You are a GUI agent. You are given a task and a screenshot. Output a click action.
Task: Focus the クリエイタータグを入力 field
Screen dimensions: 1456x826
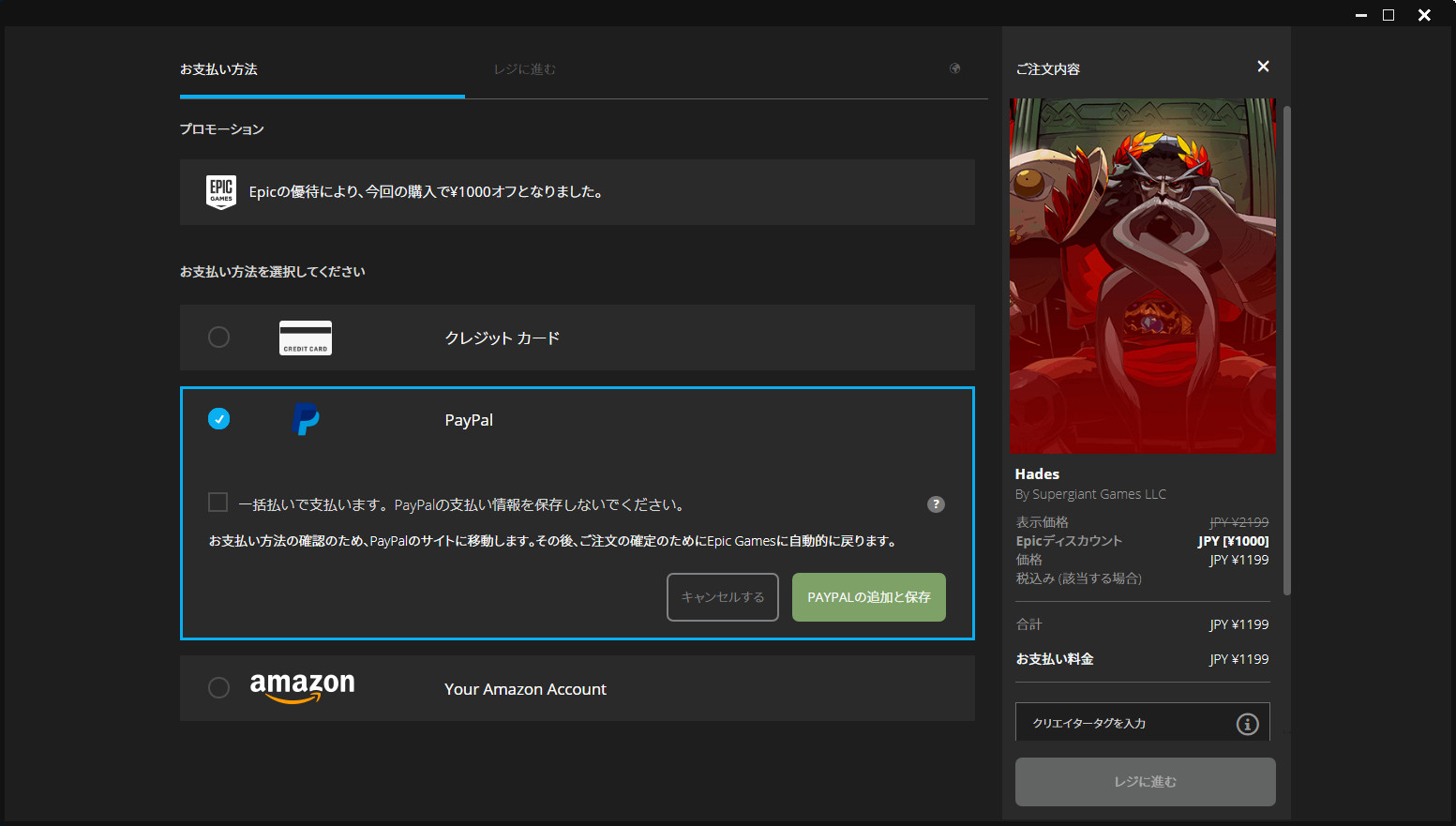[x=1125, y=724]
